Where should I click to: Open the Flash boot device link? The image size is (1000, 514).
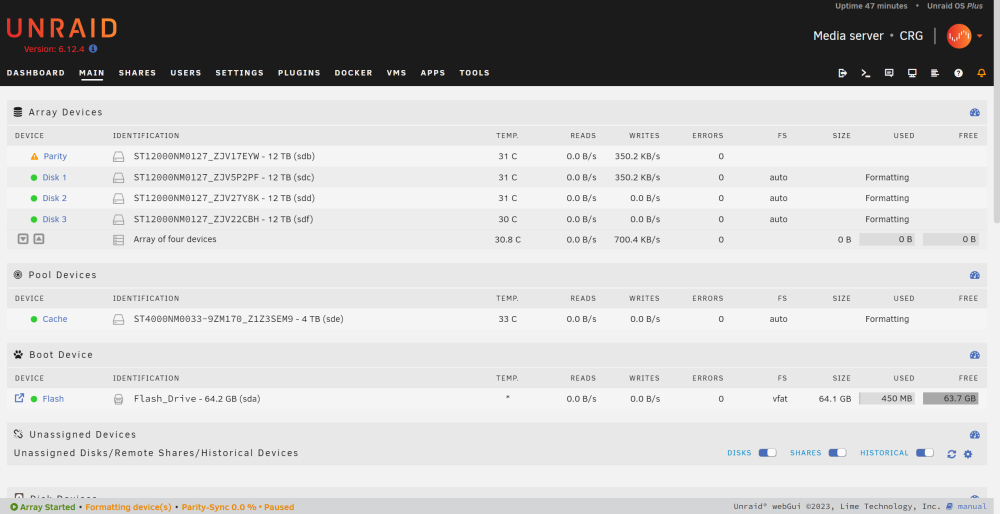53,399
